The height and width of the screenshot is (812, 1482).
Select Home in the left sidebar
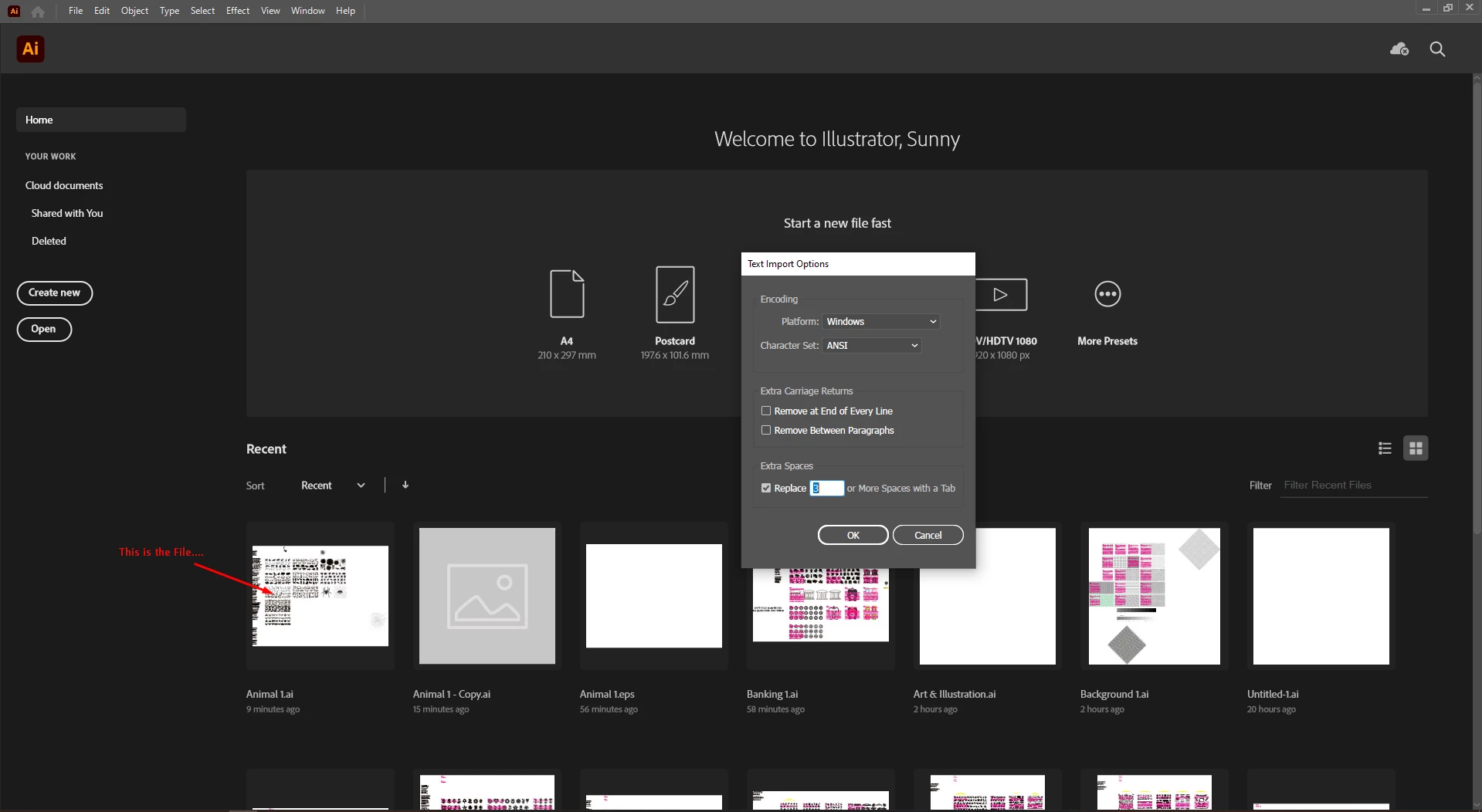(x=101, y=120)
